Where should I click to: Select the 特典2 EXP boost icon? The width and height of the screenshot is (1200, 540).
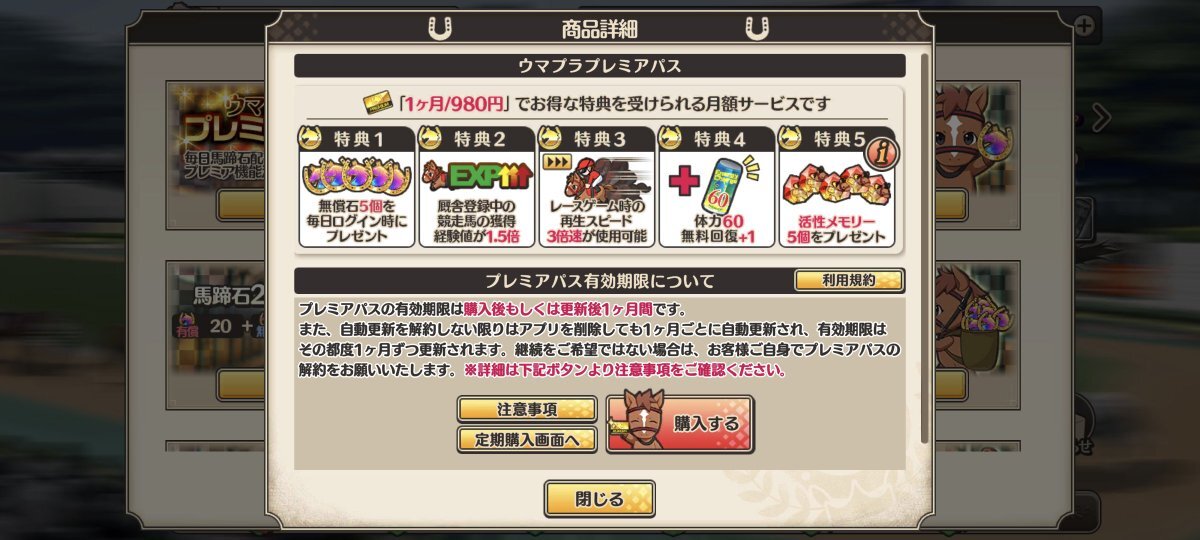coord(477,176)
